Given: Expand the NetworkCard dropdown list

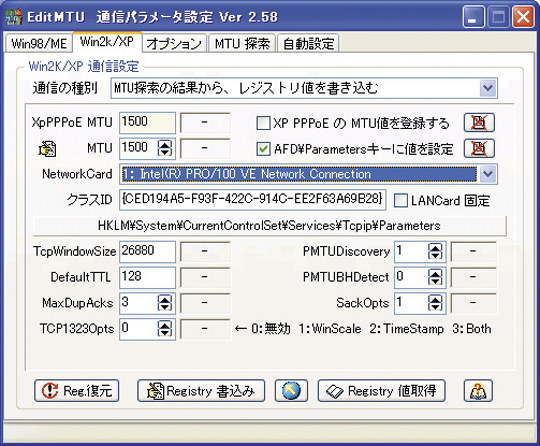Looking at the screenshot, I should click(x=488, y=174).
